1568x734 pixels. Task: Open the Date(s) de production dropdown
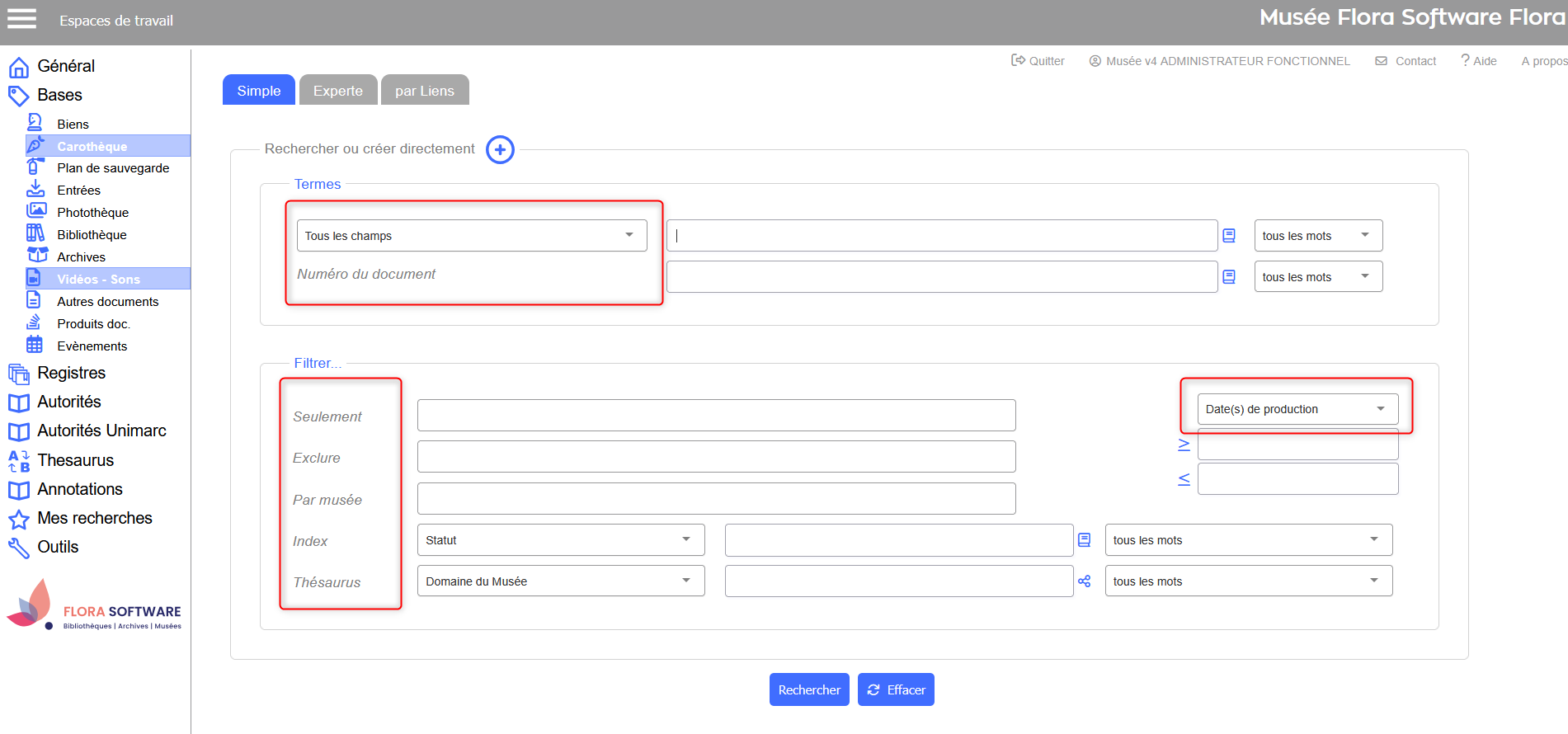(1297, 409)
